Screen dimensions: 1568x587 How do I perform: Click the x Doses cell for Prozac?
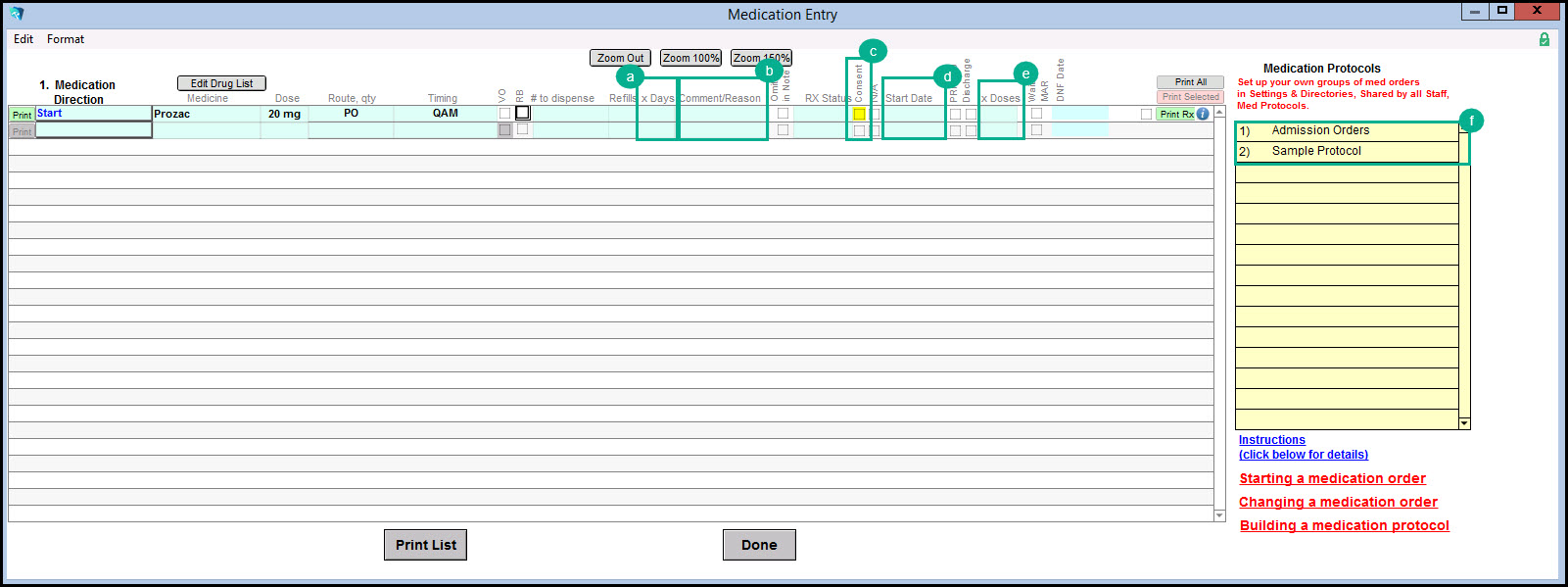[x=1001, y=114]
